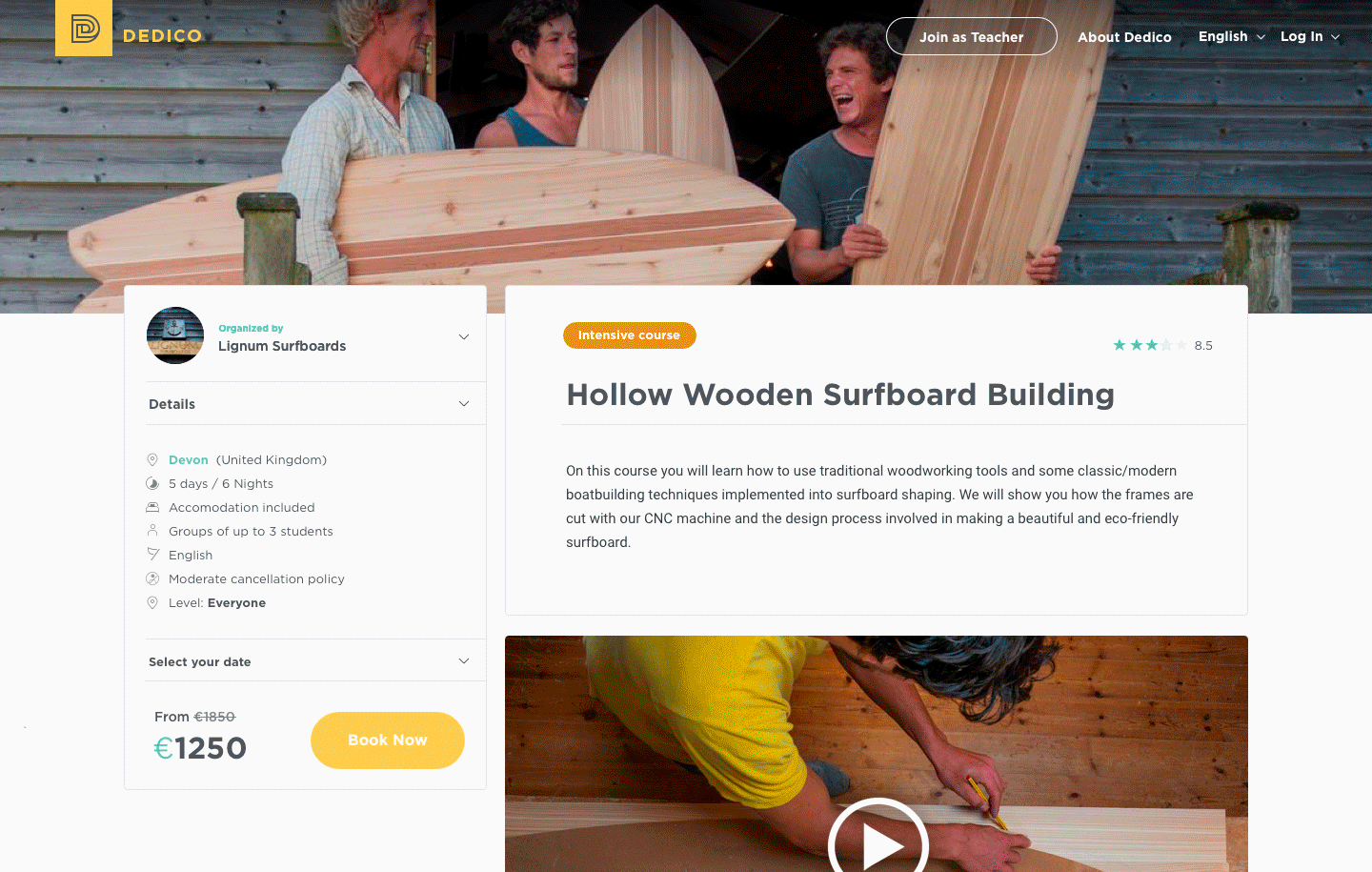Viewport: 1372px width, 872px height.
Task: Click the person icon beside Groups of up to 3
Action: pyautogui.click(x=152, y=531)
